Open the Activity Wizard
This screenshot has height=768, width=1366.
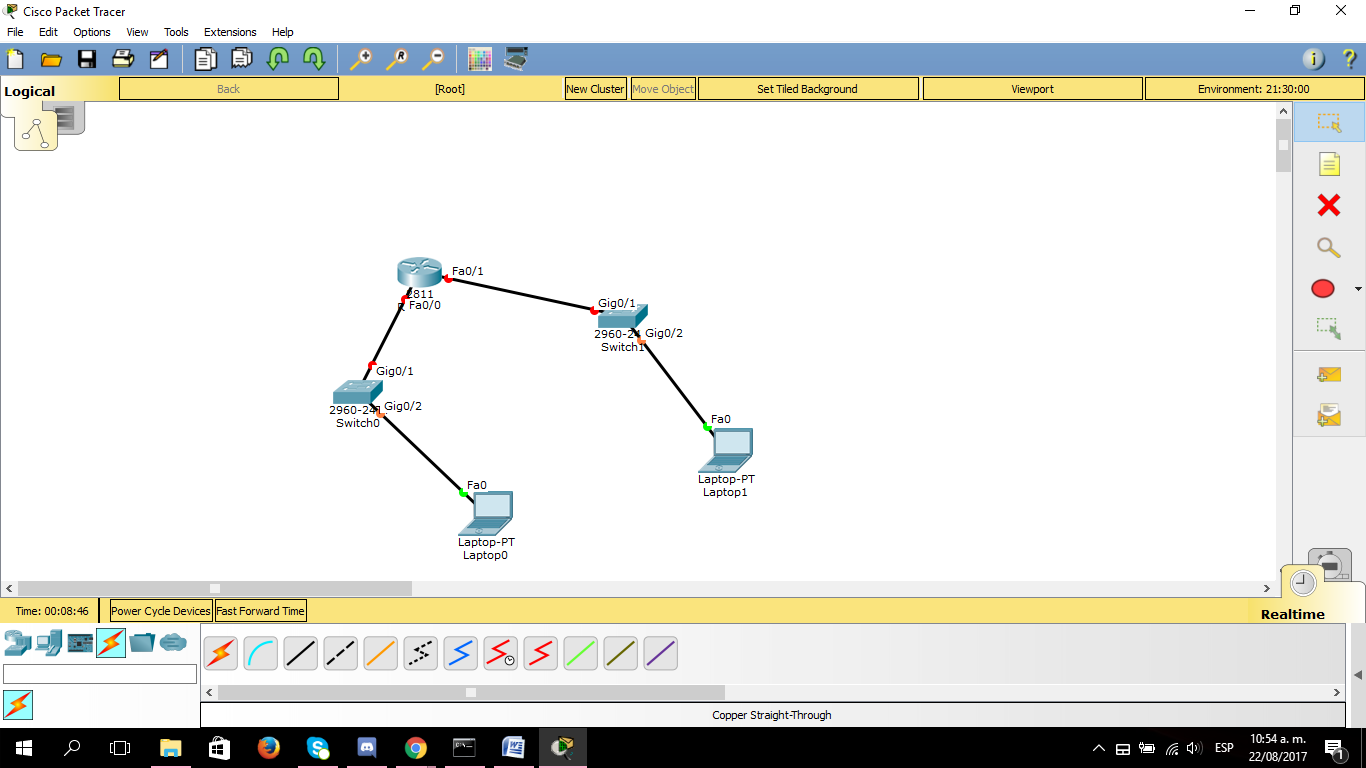tap(158, 59)
